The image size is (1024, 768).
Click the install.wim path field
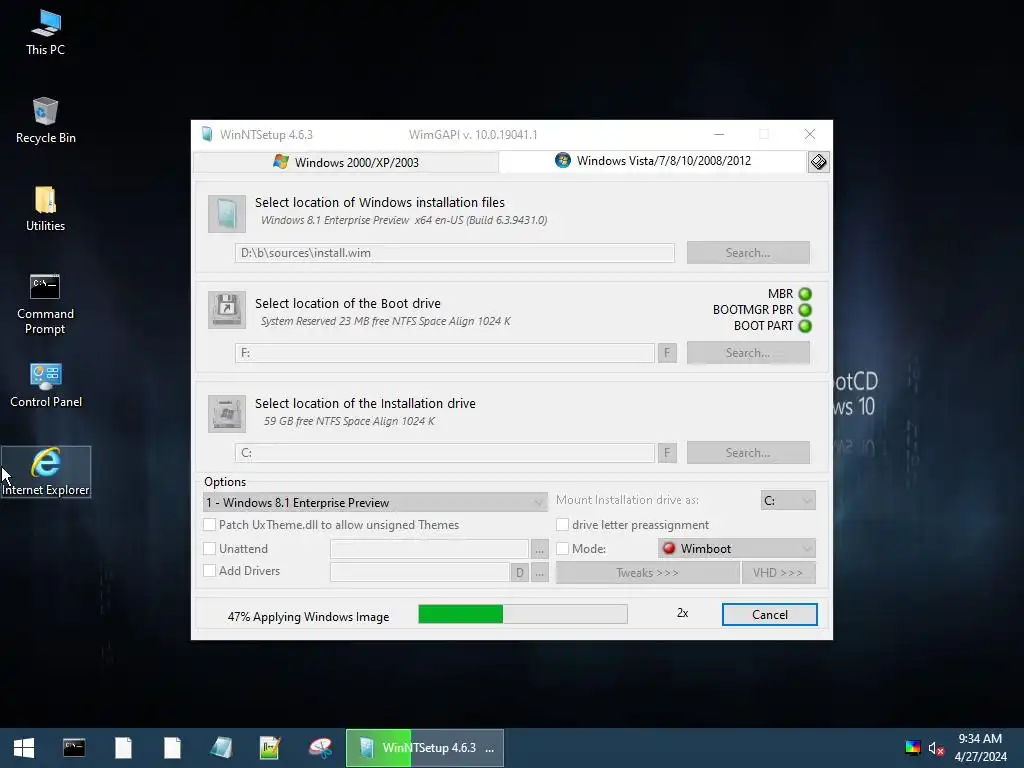(455, 253)
